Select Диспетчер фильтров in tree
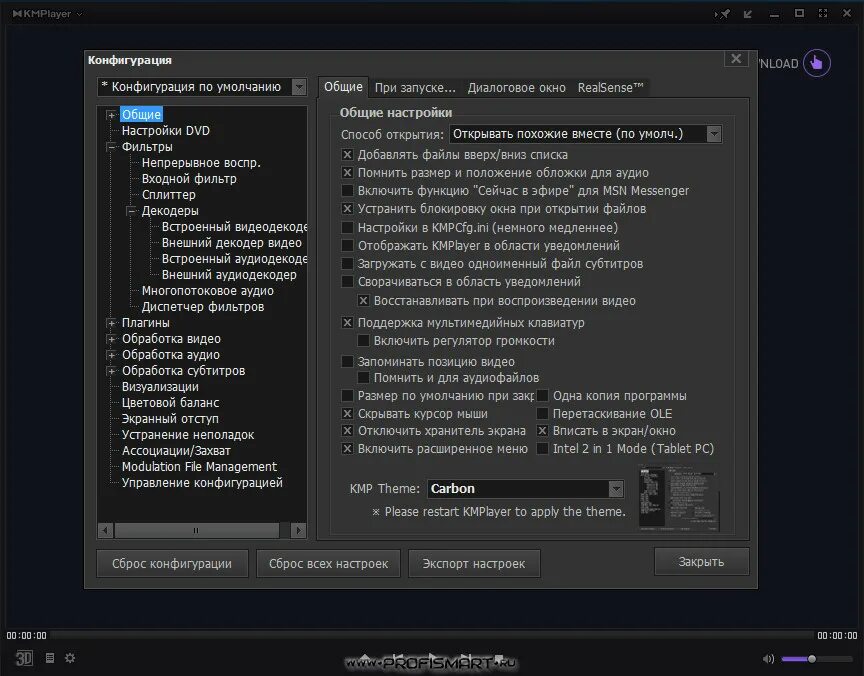Viewport: 864px width, 676px height. 203,306
